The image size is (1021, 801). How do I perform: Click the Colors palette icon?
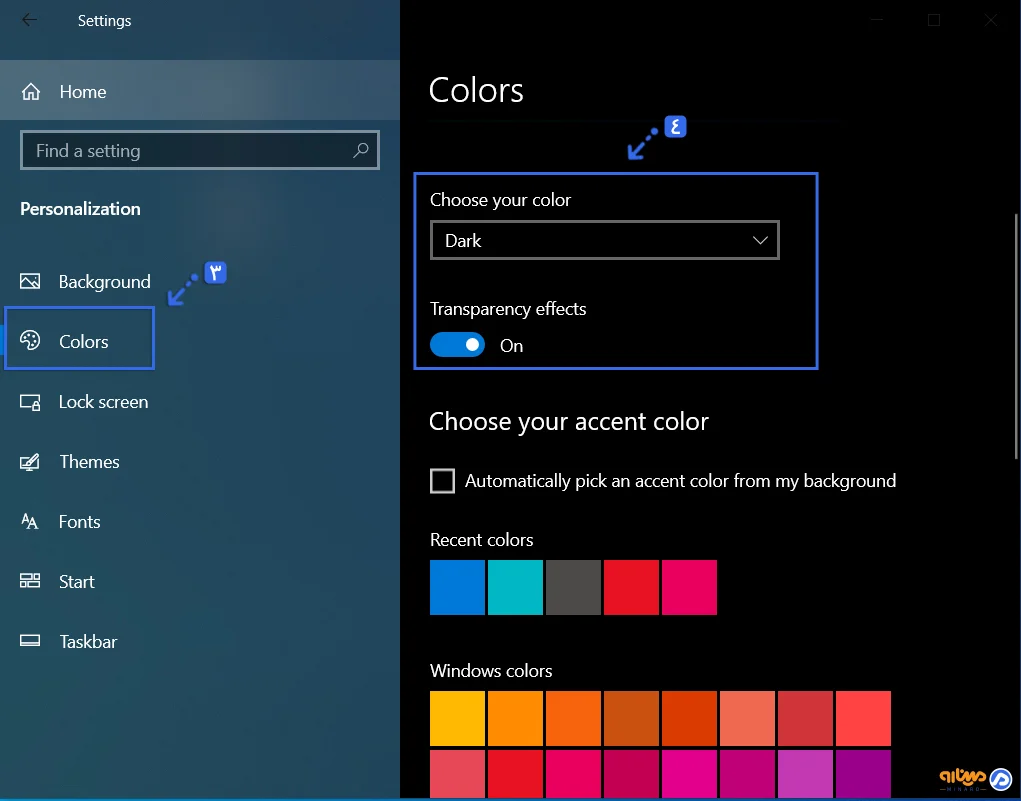click(x=30, y=341)
